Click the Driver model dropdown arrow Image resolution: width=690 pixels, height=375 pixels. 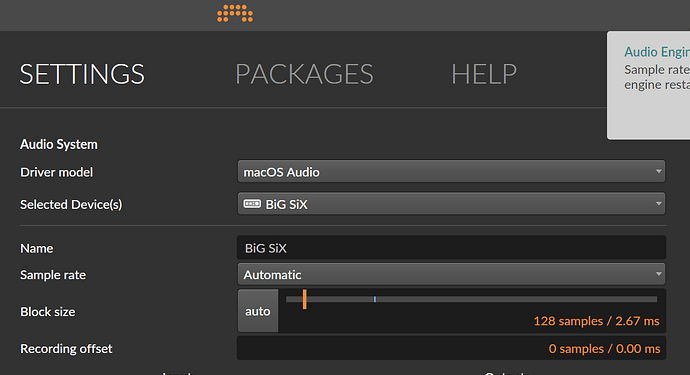point(658,171)
